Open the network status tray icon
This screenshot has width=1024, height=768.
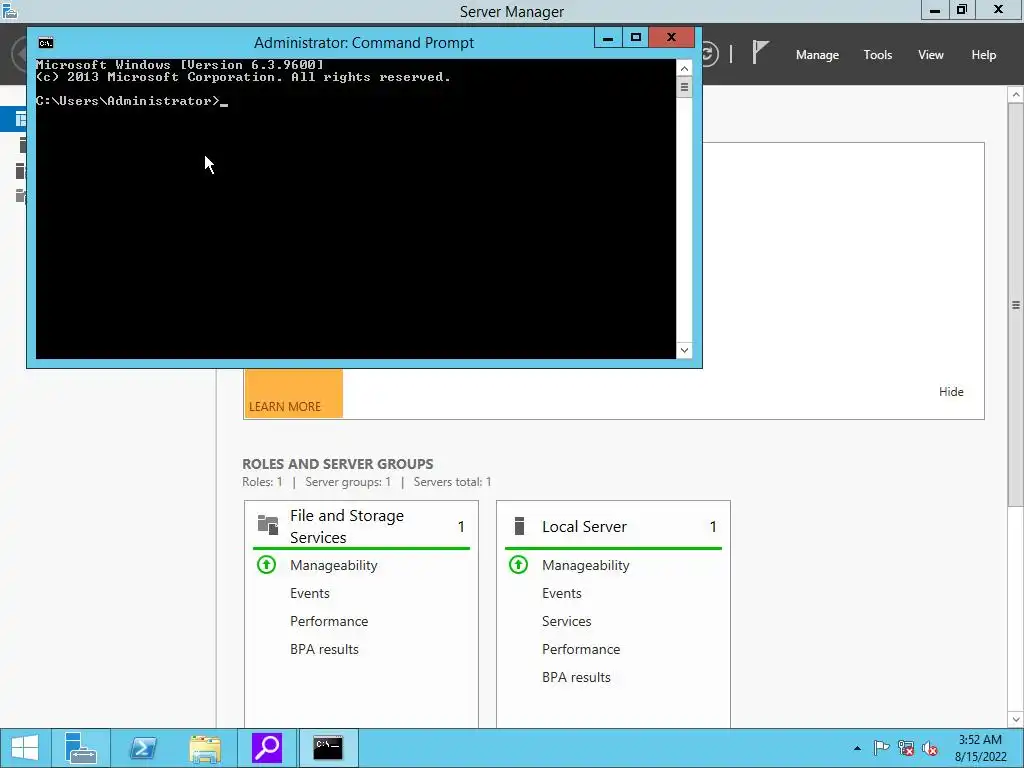906,748
